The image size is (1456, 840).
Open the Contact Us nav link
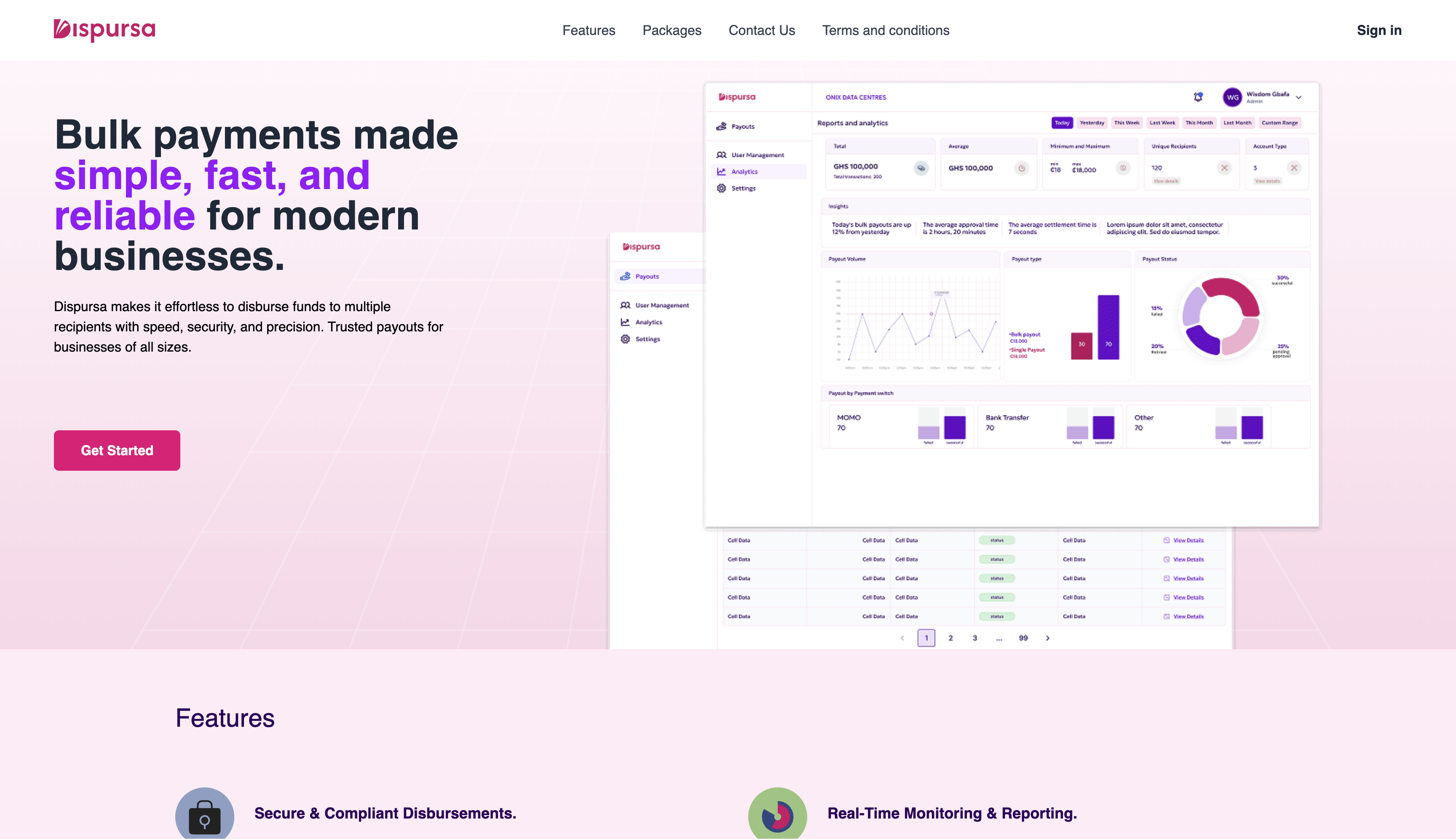click(x=761, y=31)
